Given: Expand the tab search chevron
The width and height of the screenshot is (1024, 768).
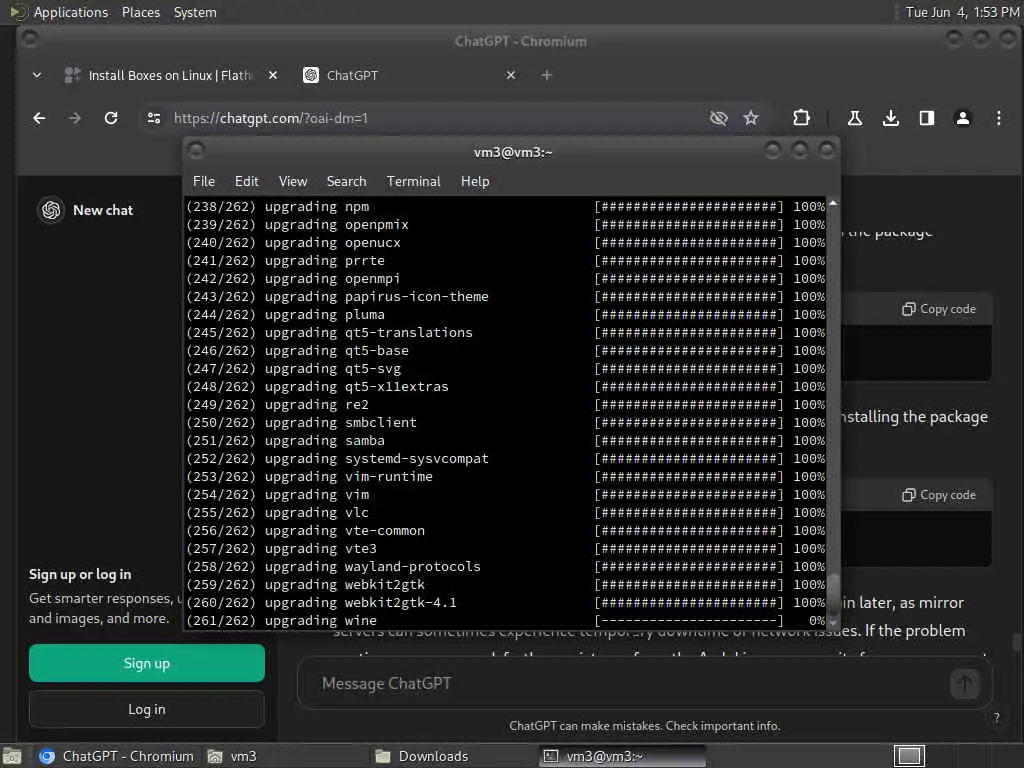Looking at the screenshot, I should [37, 75].
